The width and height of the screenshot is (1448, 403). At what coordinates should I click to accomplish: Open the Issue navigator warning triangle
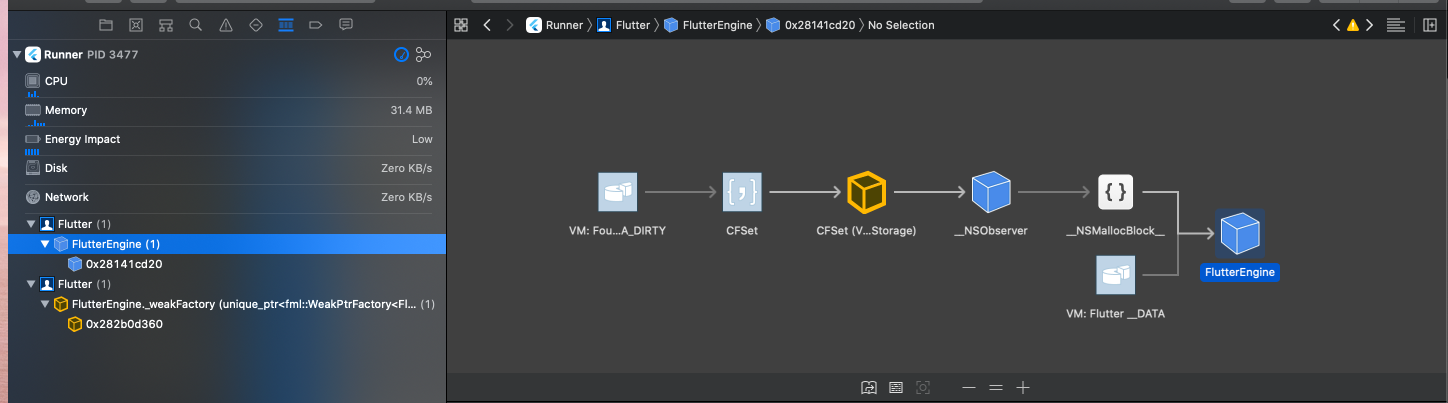[x=226, y=25]
